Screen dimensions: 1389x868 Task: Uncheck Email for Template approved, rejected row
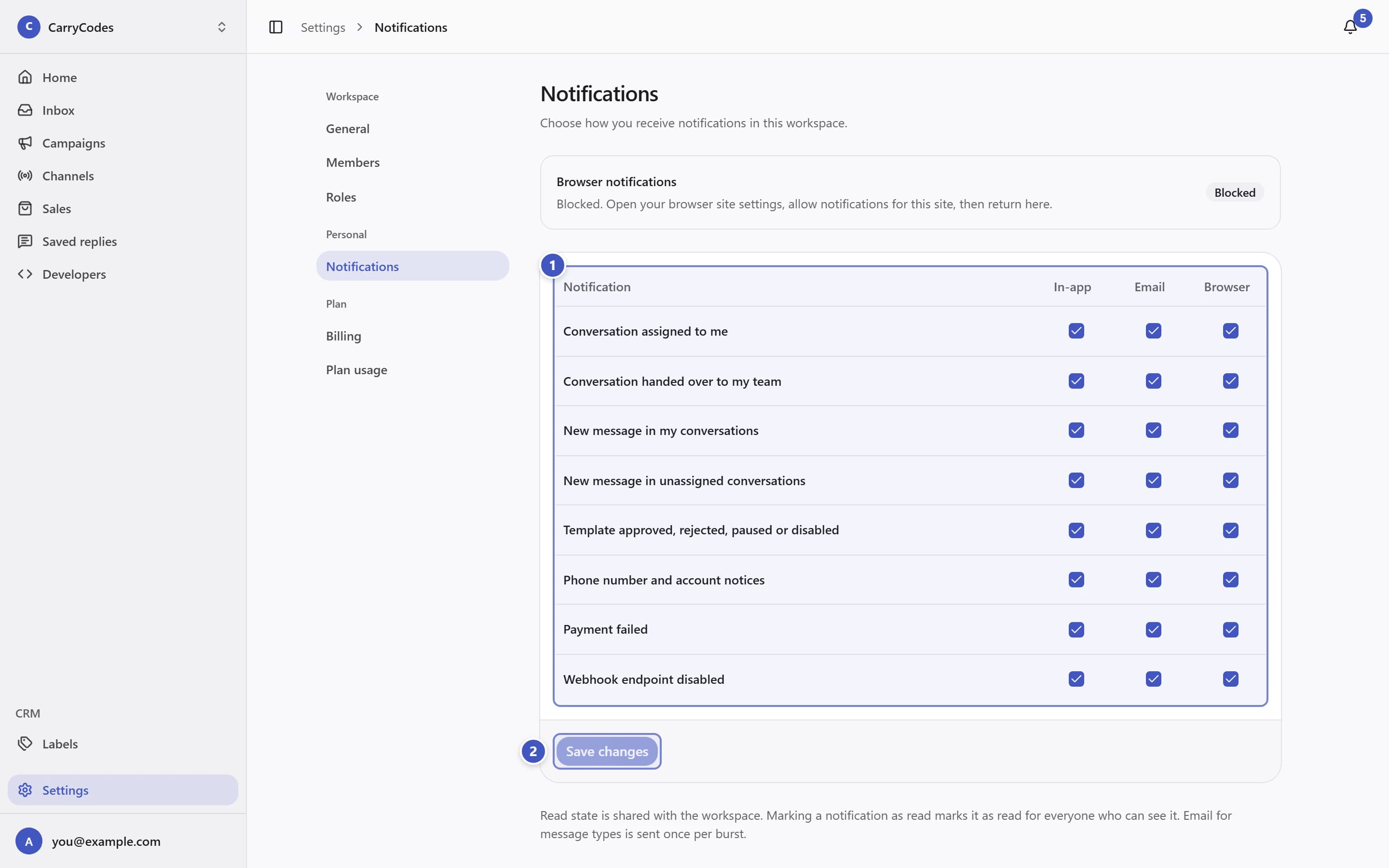[x=1153, y=530]
